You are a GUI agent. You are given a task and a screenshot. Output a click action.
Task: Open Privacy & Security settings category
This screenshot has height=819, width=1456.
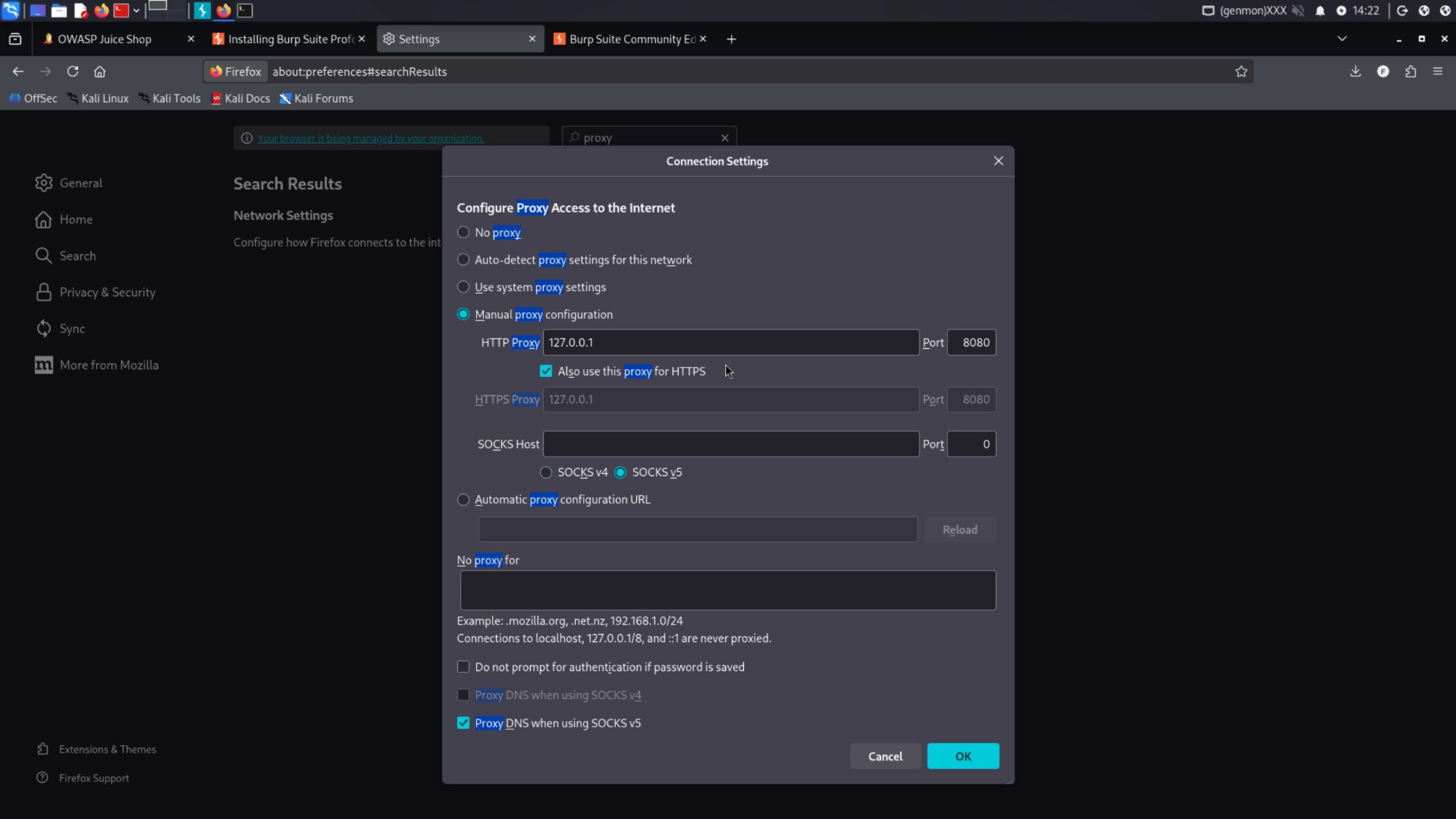click(95, 292)
